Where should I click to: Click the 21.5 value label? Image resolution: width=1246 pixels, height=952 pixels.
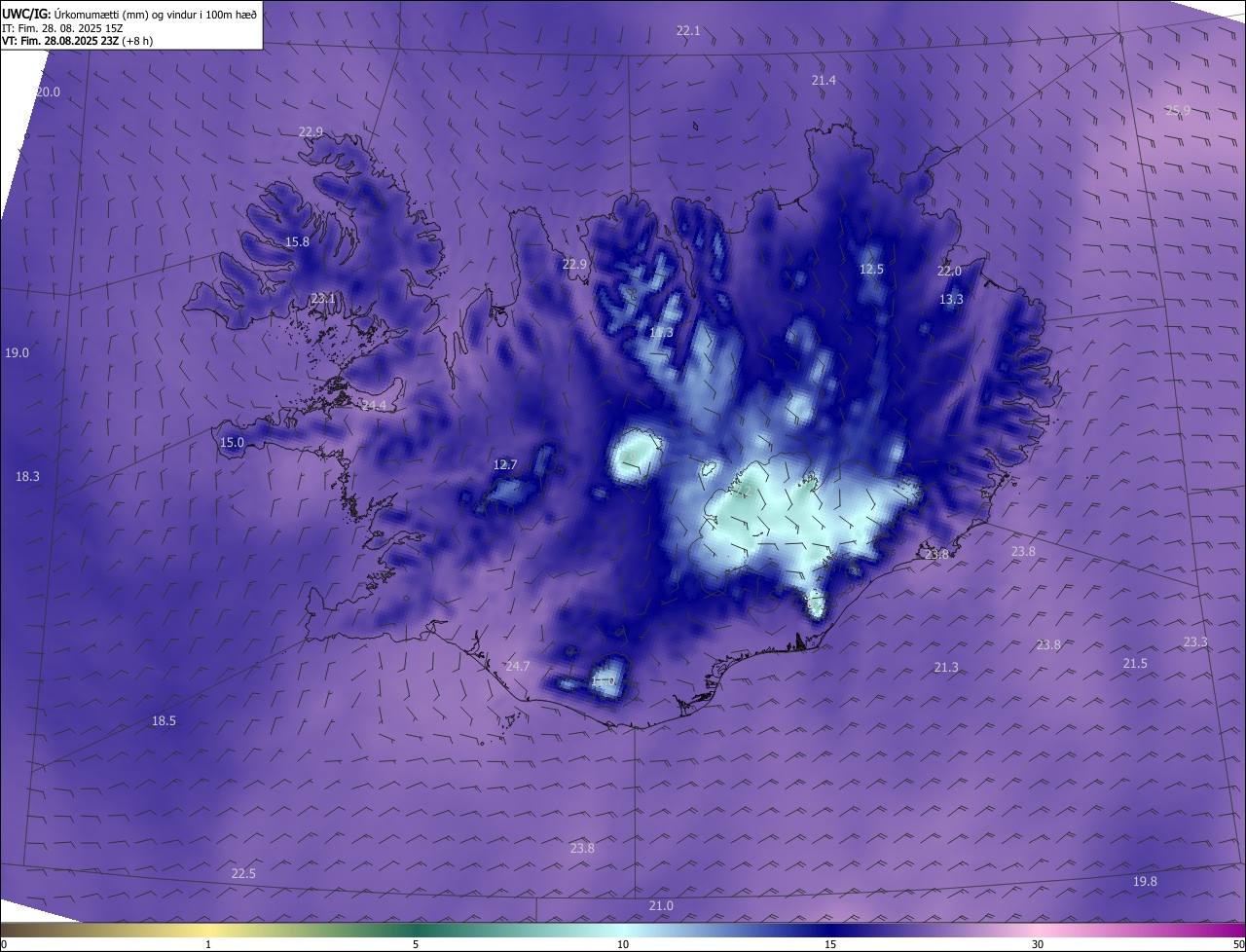click(1135, 663)
